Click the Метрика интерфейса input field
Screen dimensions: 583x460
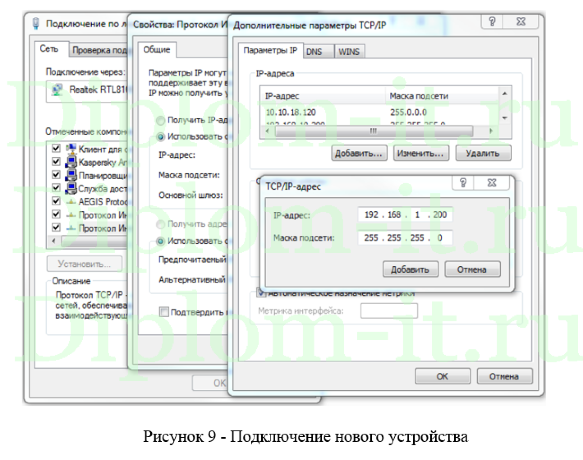pyautogui.click(x=389, y=311)
